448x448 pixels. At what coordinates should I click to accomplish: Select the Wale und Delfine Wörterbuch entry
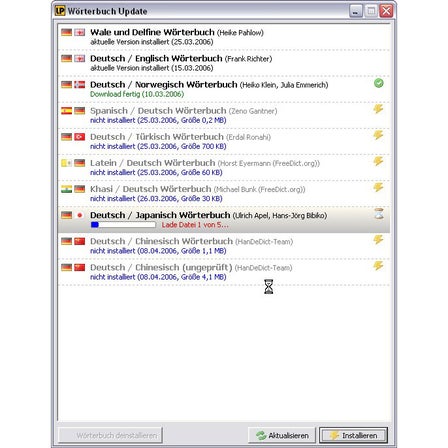223,37
